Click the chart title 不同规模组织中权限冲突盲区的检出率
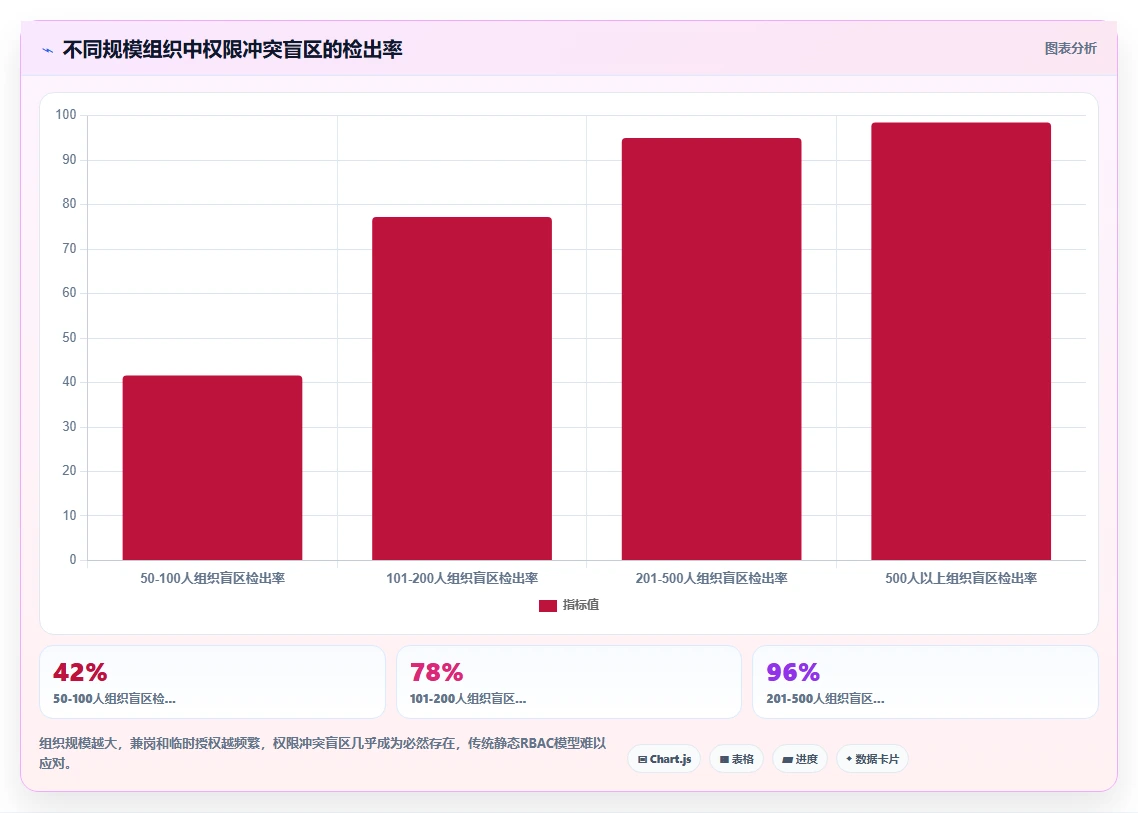 tap(232, 49)
